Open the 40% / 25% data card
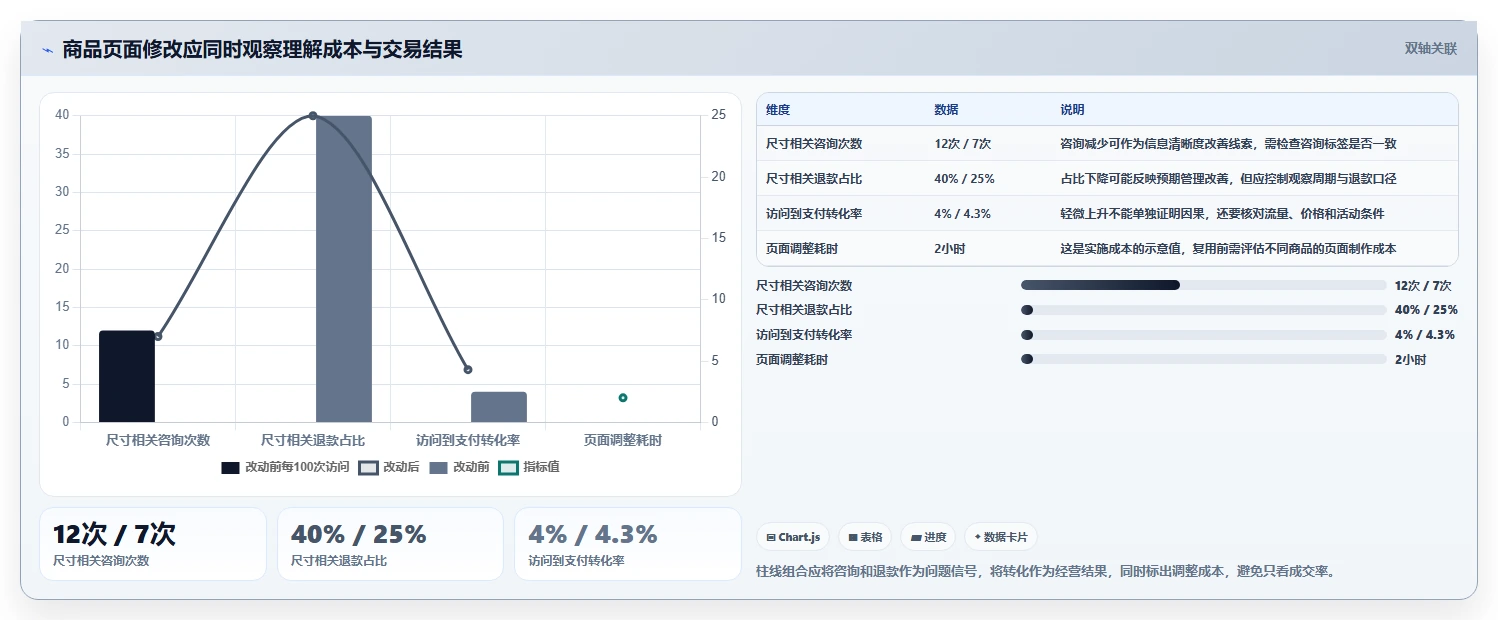This screenshot has width=1498, height=620. click(x=390, y=544)
